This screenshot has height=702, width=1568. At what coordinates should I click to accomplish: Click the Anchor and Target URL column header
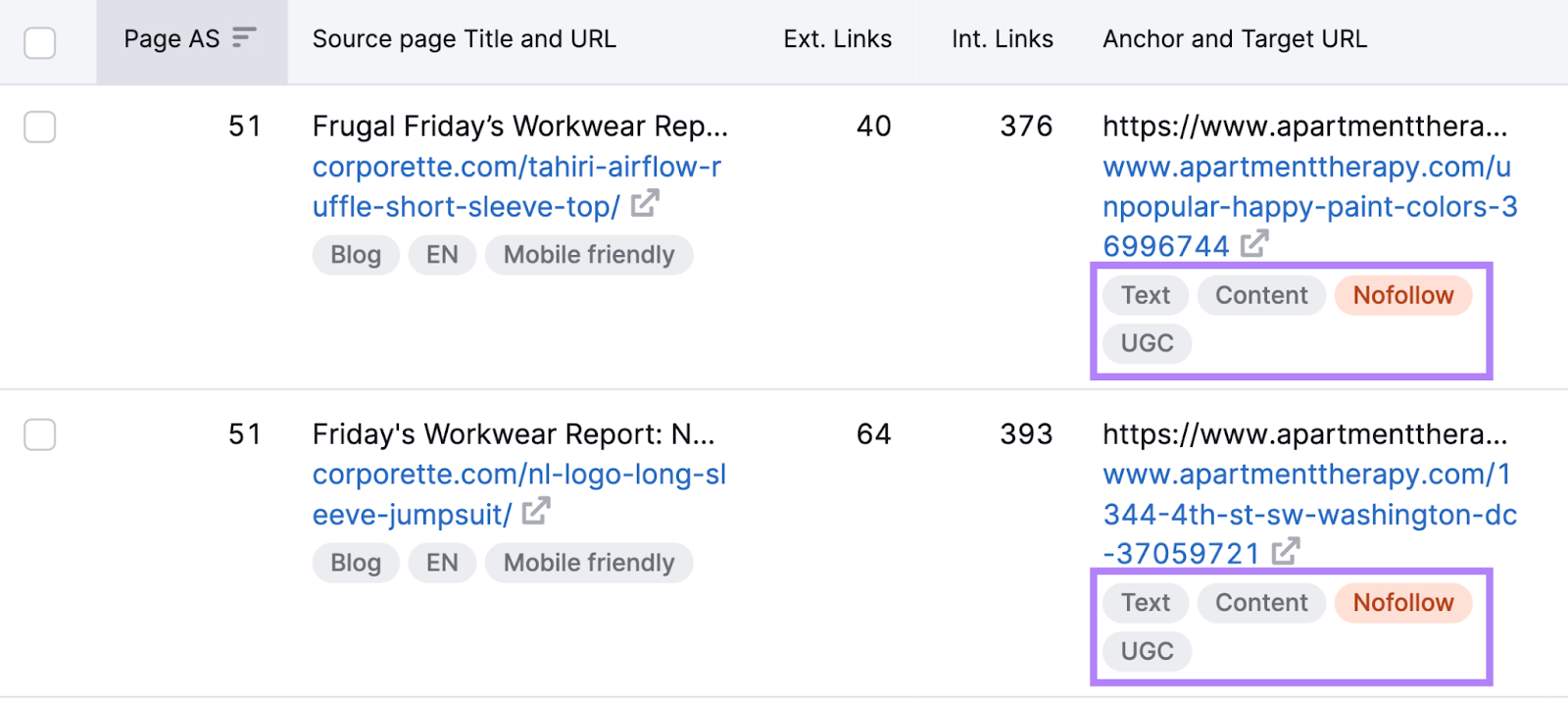point(1234,38)
